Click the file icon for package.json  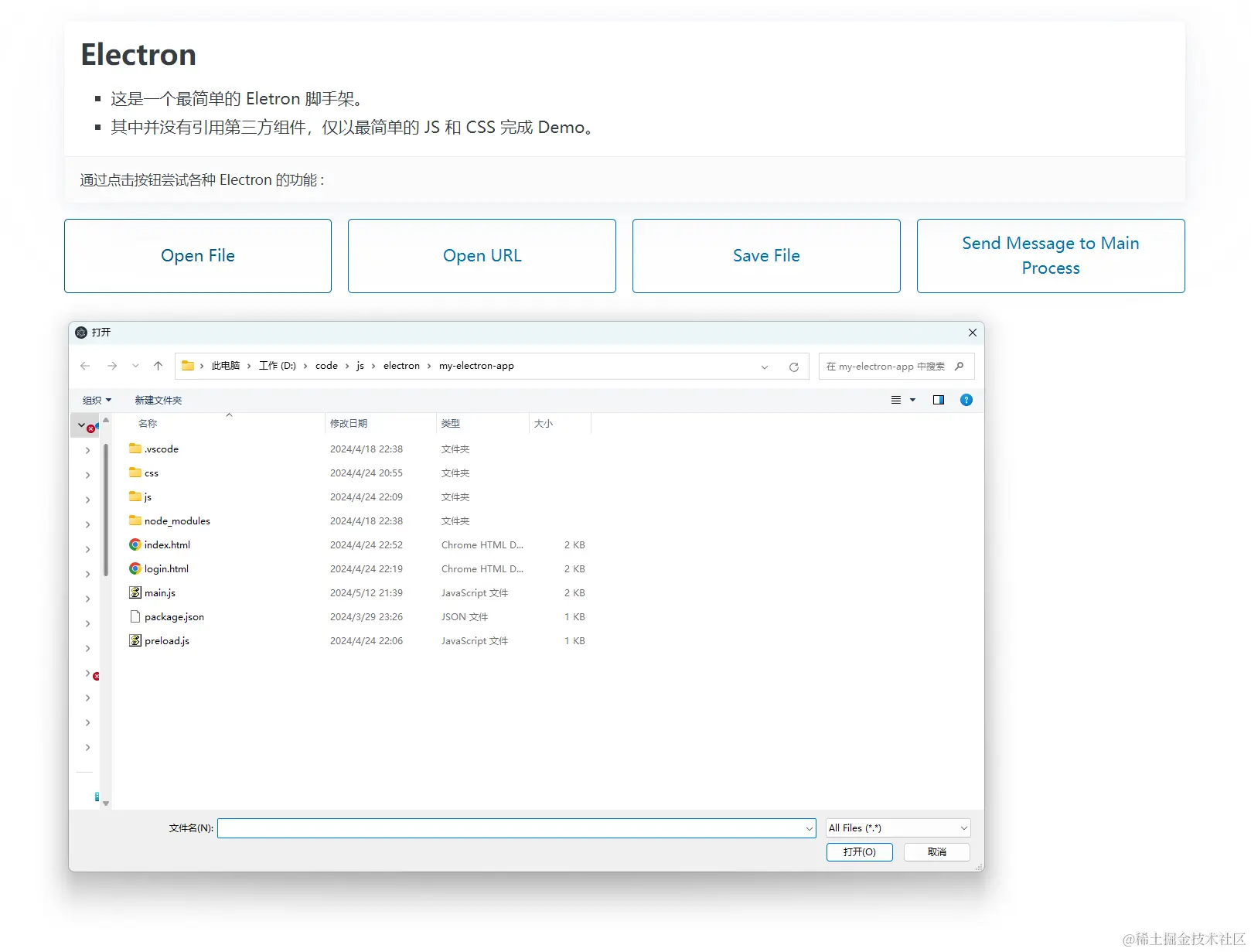[x=135, y=616]
